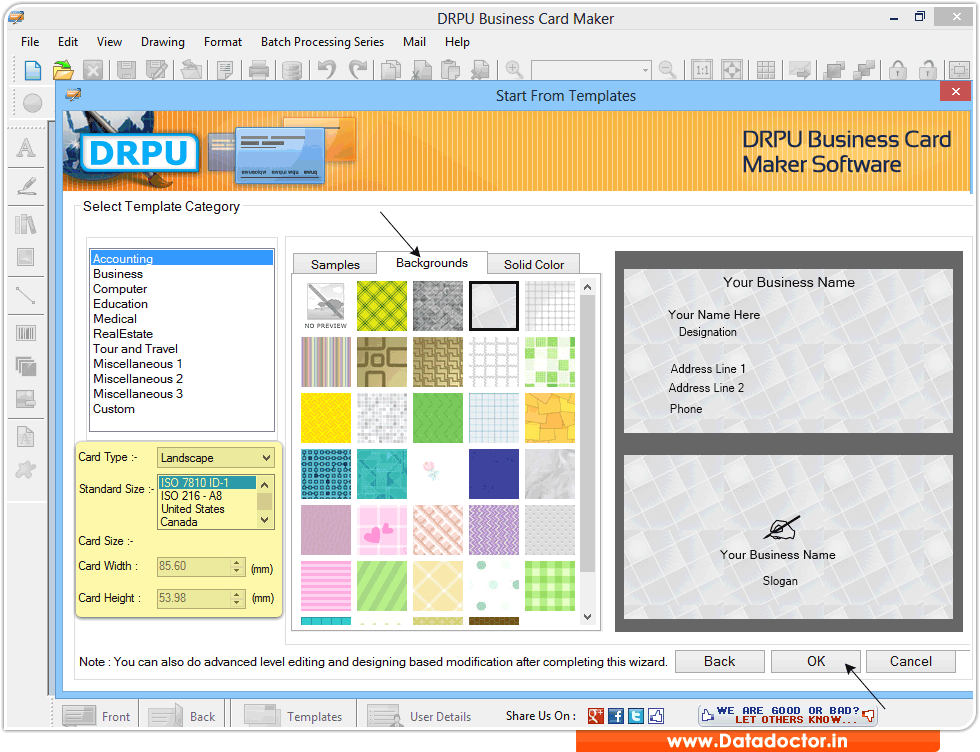Select 'Custom' template category

[113, 409]
